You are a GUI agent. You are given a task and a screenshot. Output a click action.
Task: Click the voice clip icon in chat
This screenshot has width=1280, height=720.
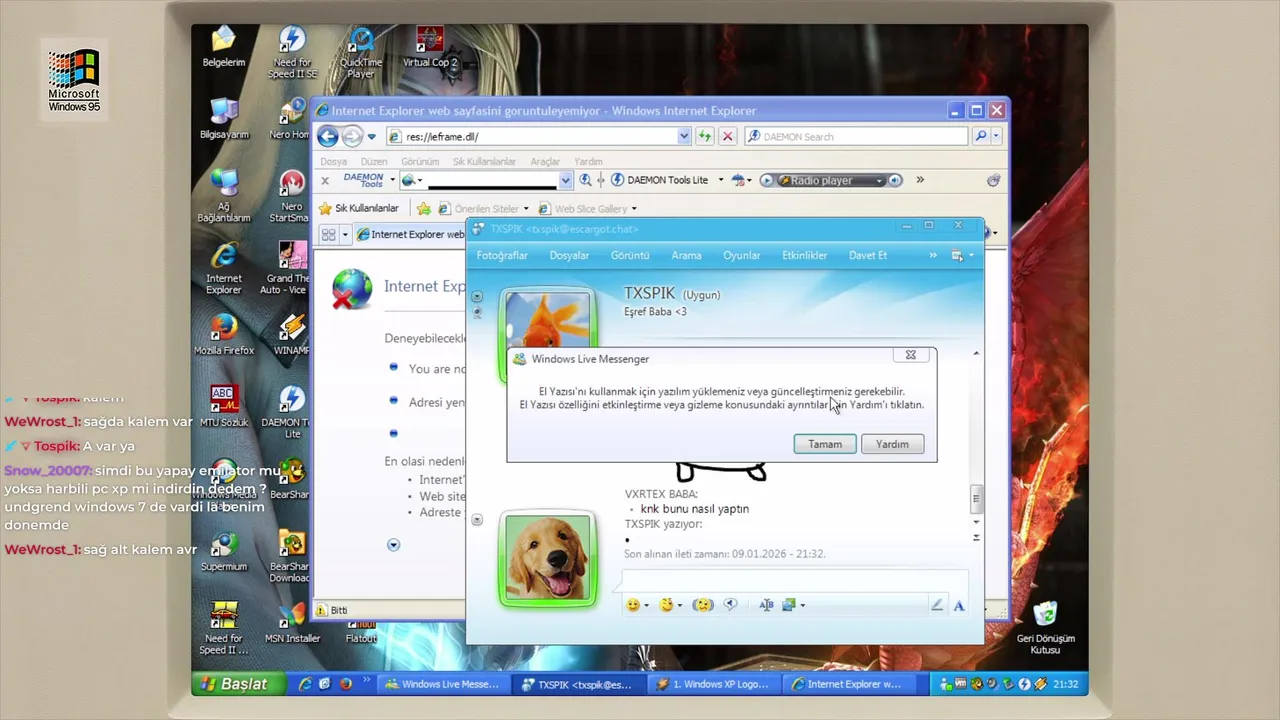tap(730, 605)
